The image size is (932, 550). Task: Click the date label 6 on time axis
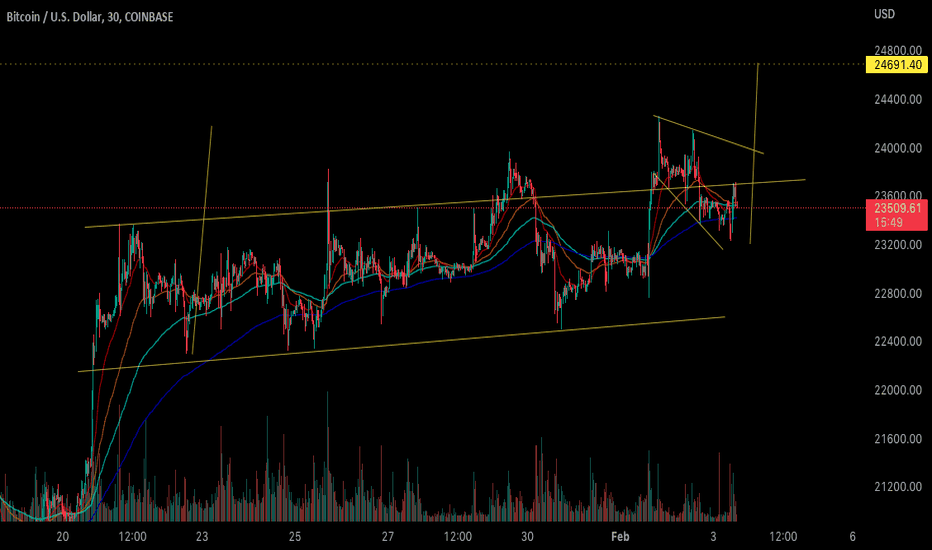point(852,537)
